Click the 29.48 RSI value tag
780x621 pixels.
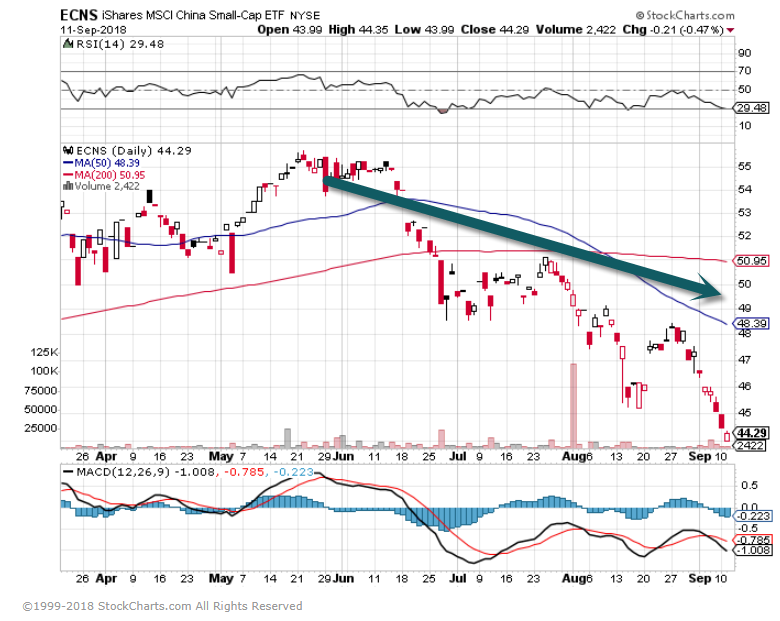(x=752, y=108)
